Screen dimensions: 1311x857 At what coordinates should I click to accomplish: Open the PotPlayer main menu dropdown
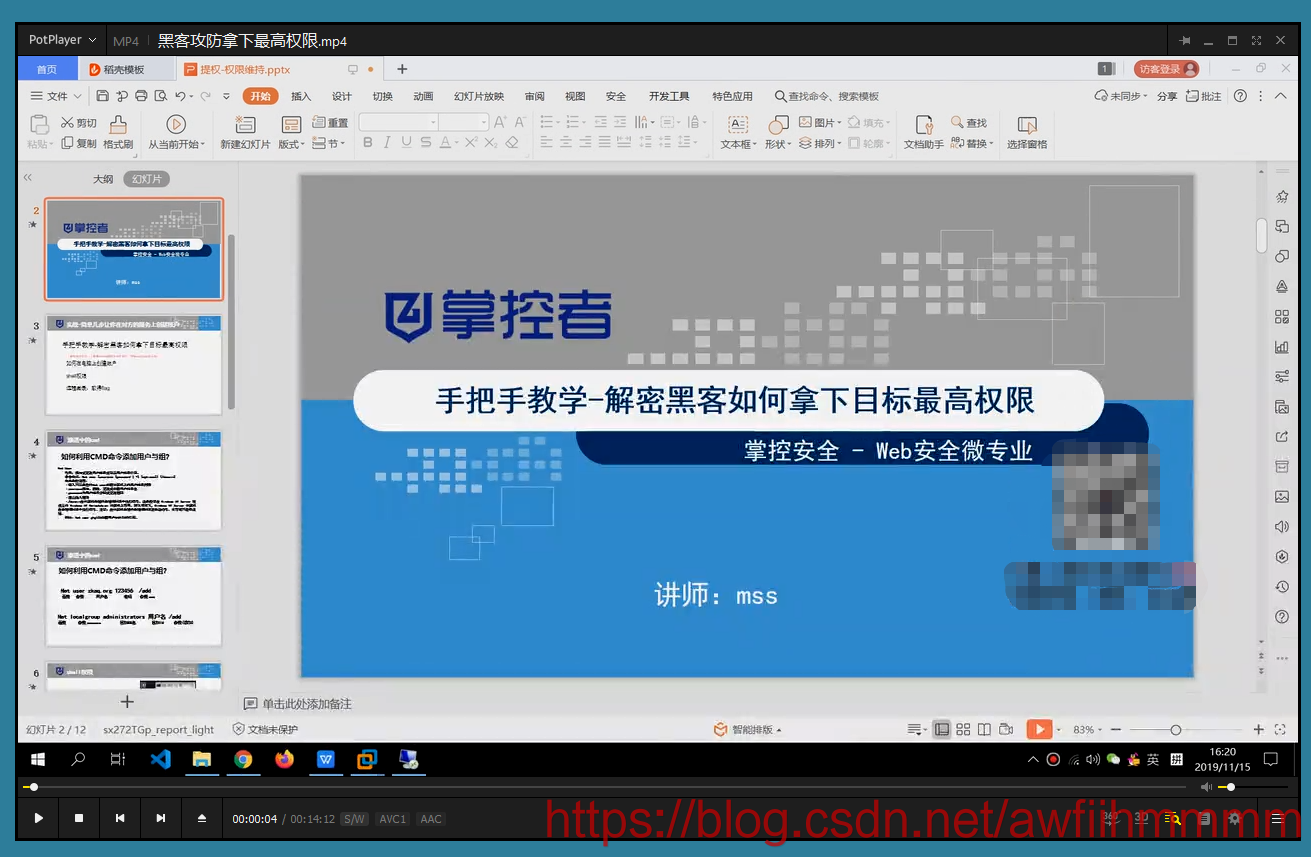[x=62, y=40]
